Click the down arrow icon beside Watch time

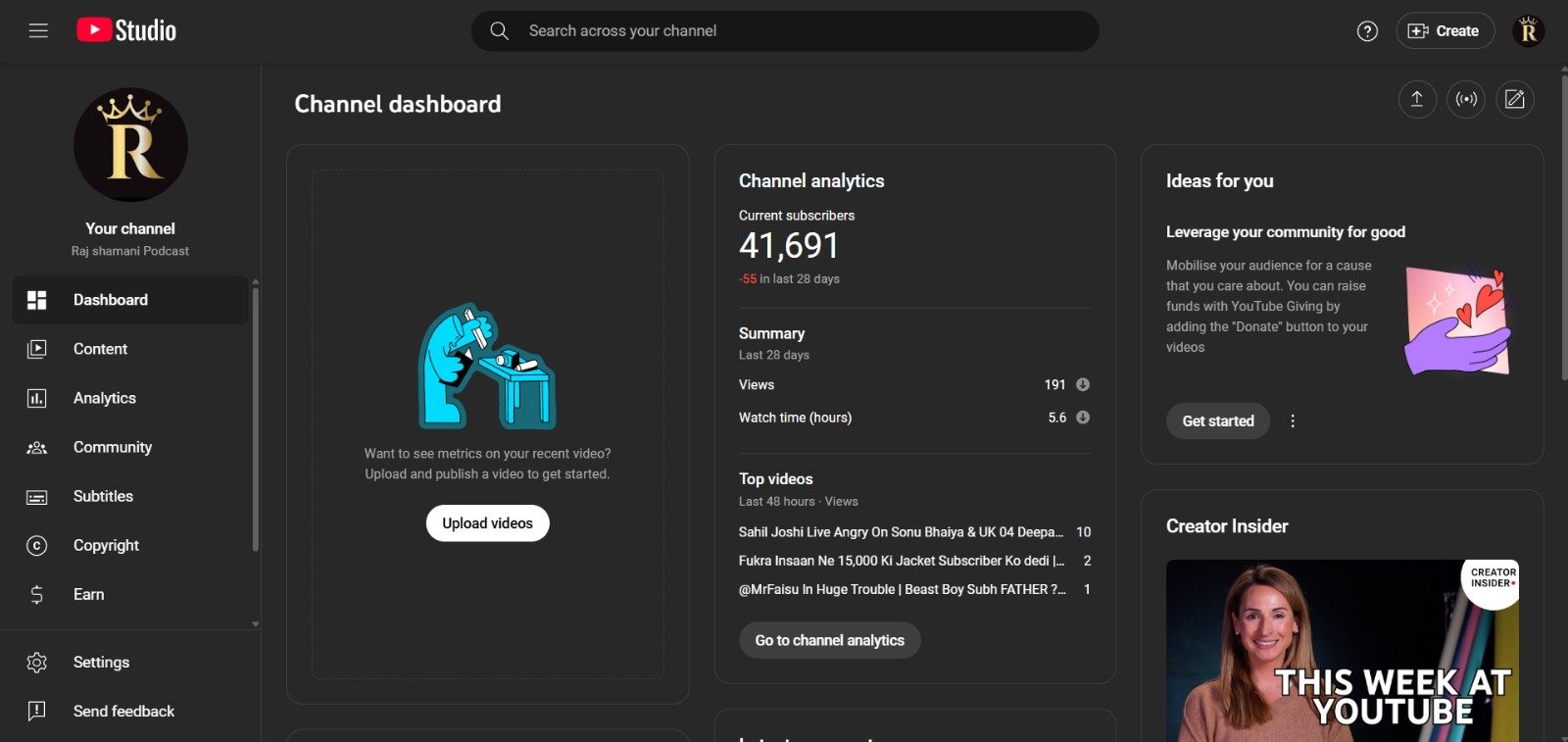[1083, 417]
